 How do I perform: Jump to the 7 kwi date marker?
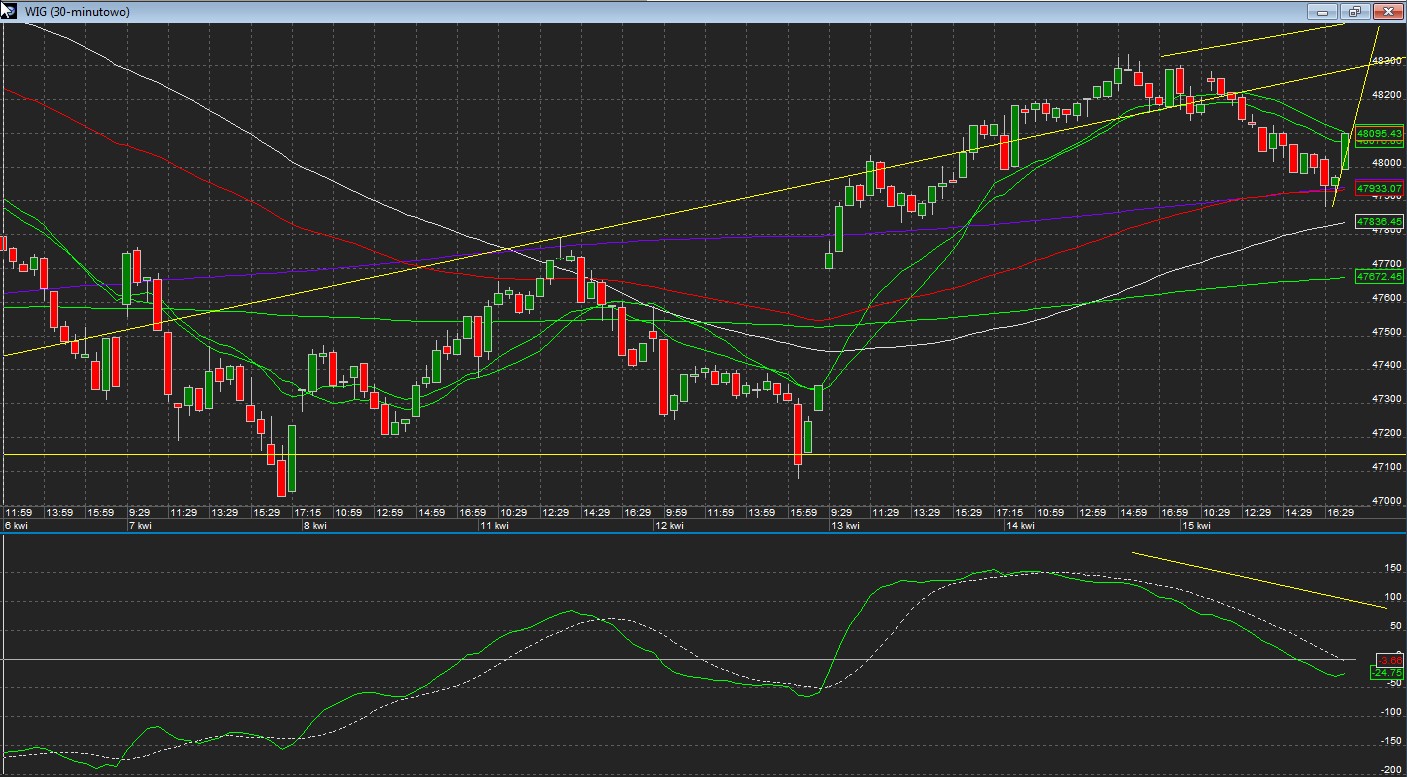pos(140,525)
